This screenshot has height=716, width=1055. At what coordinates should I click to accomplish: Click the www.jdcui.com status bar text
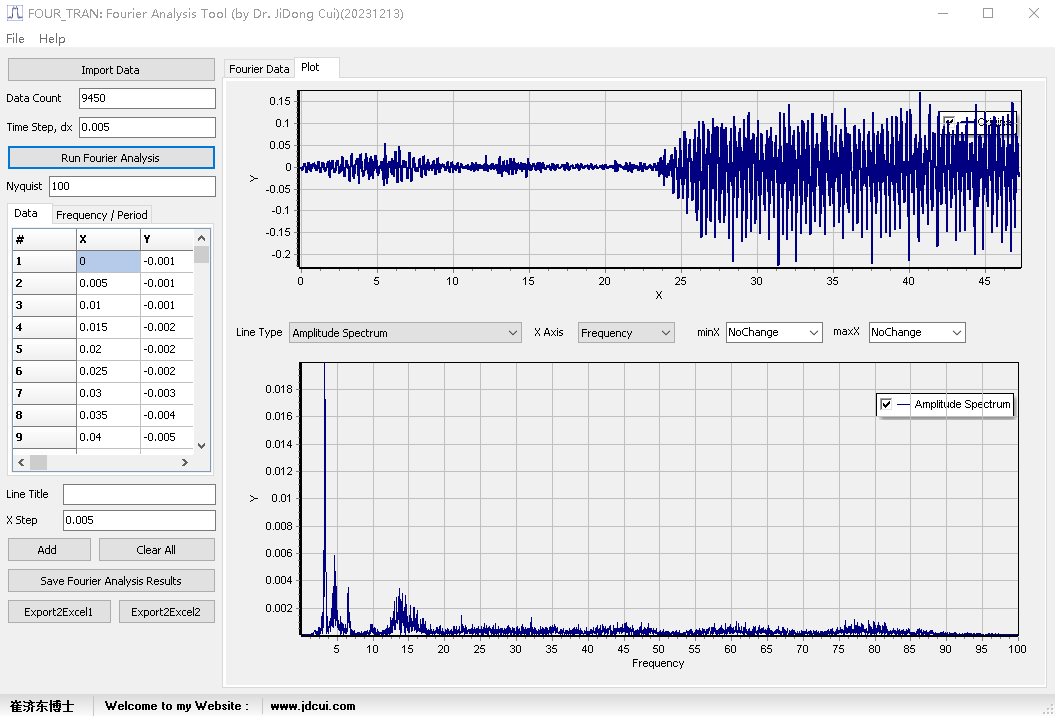click(313, 706)
